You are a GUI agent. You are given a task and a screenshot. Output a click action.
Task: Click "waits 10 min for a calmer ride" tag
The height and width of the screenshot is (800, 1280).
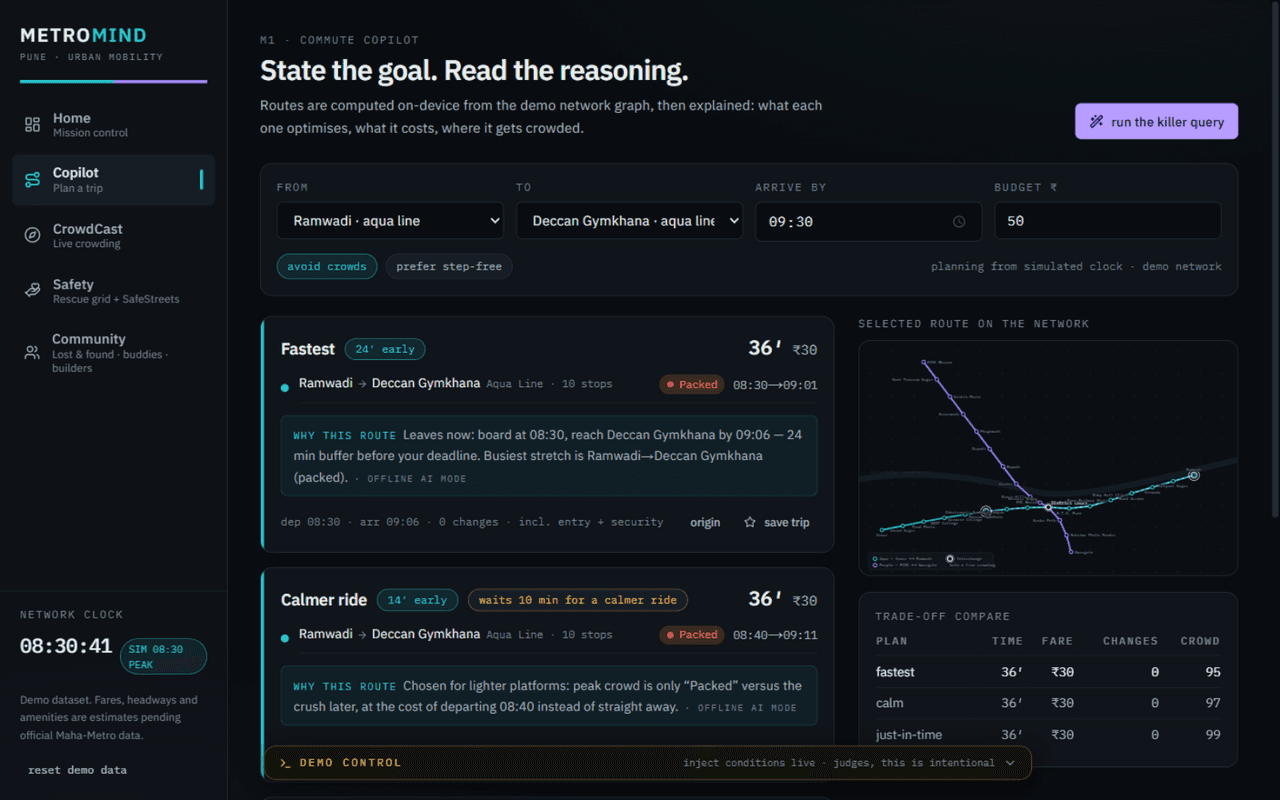tap(578, 600)
